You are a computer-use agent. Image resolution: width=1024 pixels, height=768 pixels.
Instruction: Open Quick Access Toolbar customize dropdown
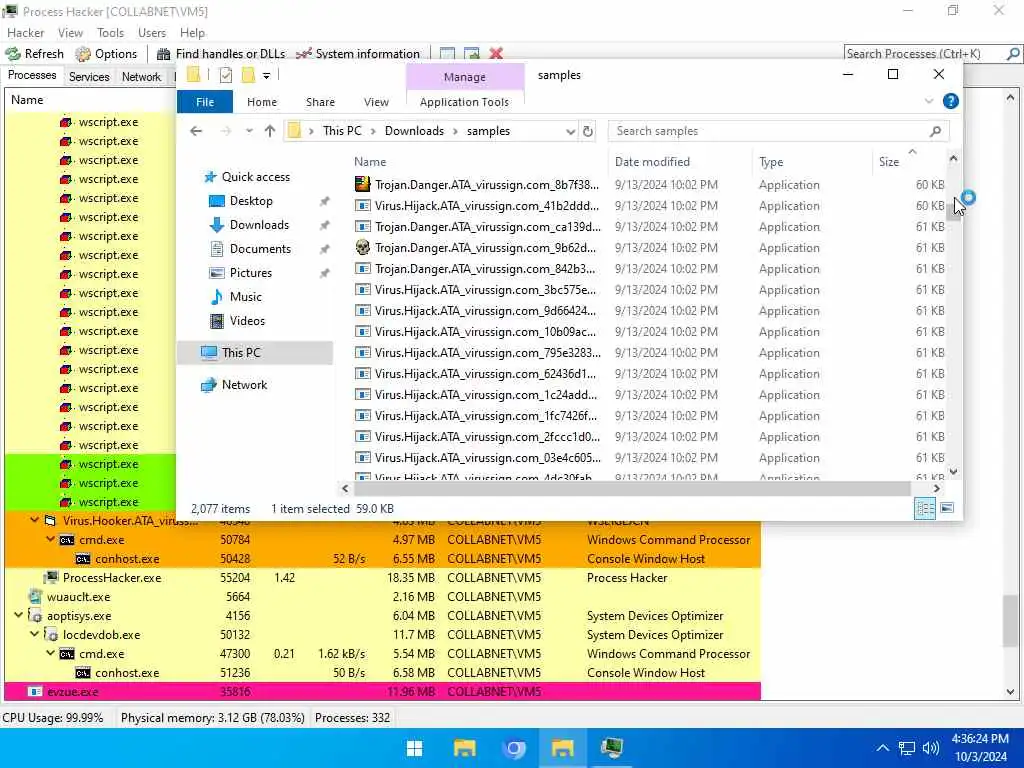pyautogui.click(x=266, y=76)
